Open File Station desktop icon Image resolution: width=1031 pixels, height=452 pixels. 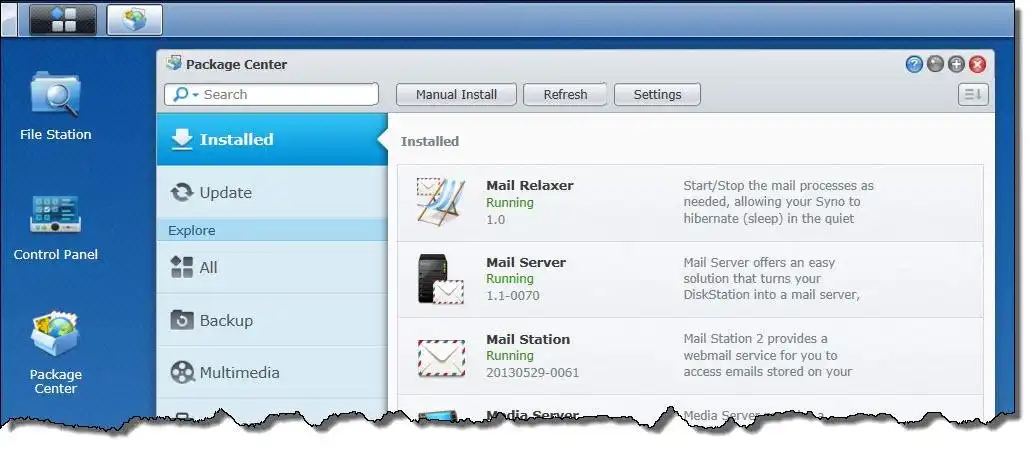56,106
